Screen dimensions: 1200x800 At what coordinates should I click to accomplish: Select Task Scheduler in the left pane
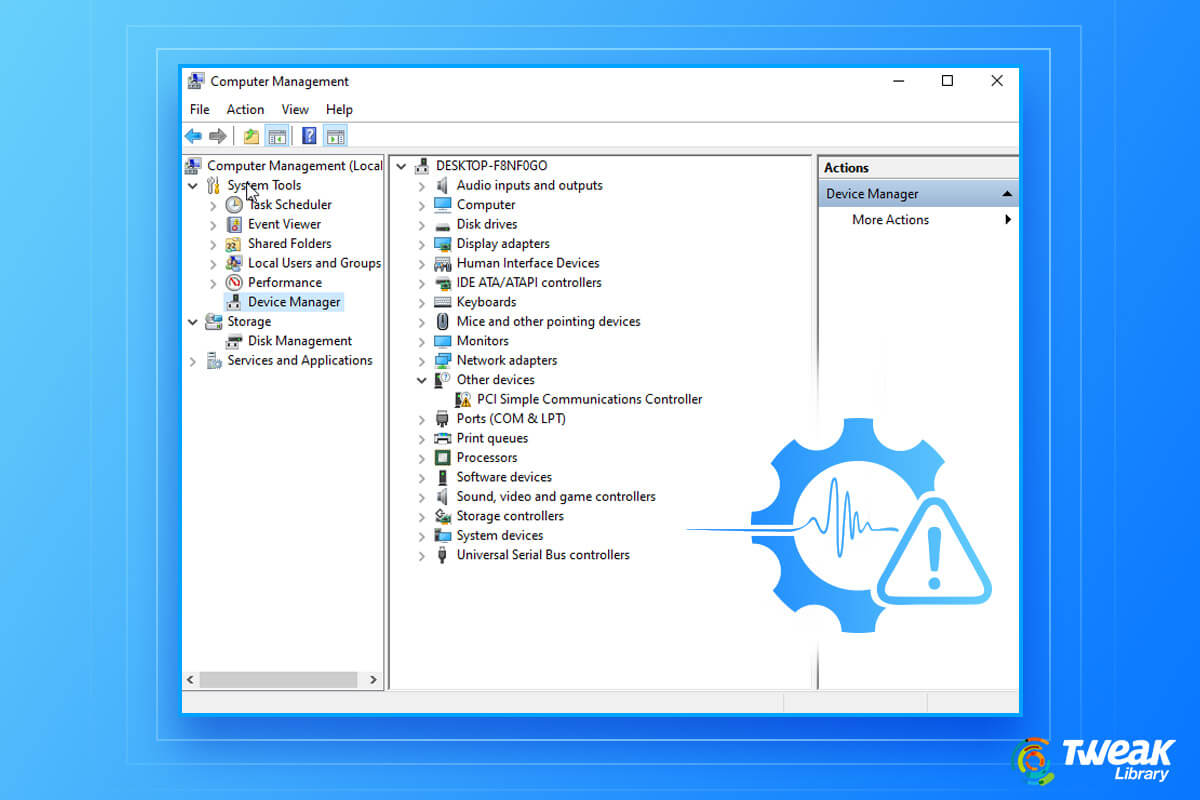coord(290,204)
